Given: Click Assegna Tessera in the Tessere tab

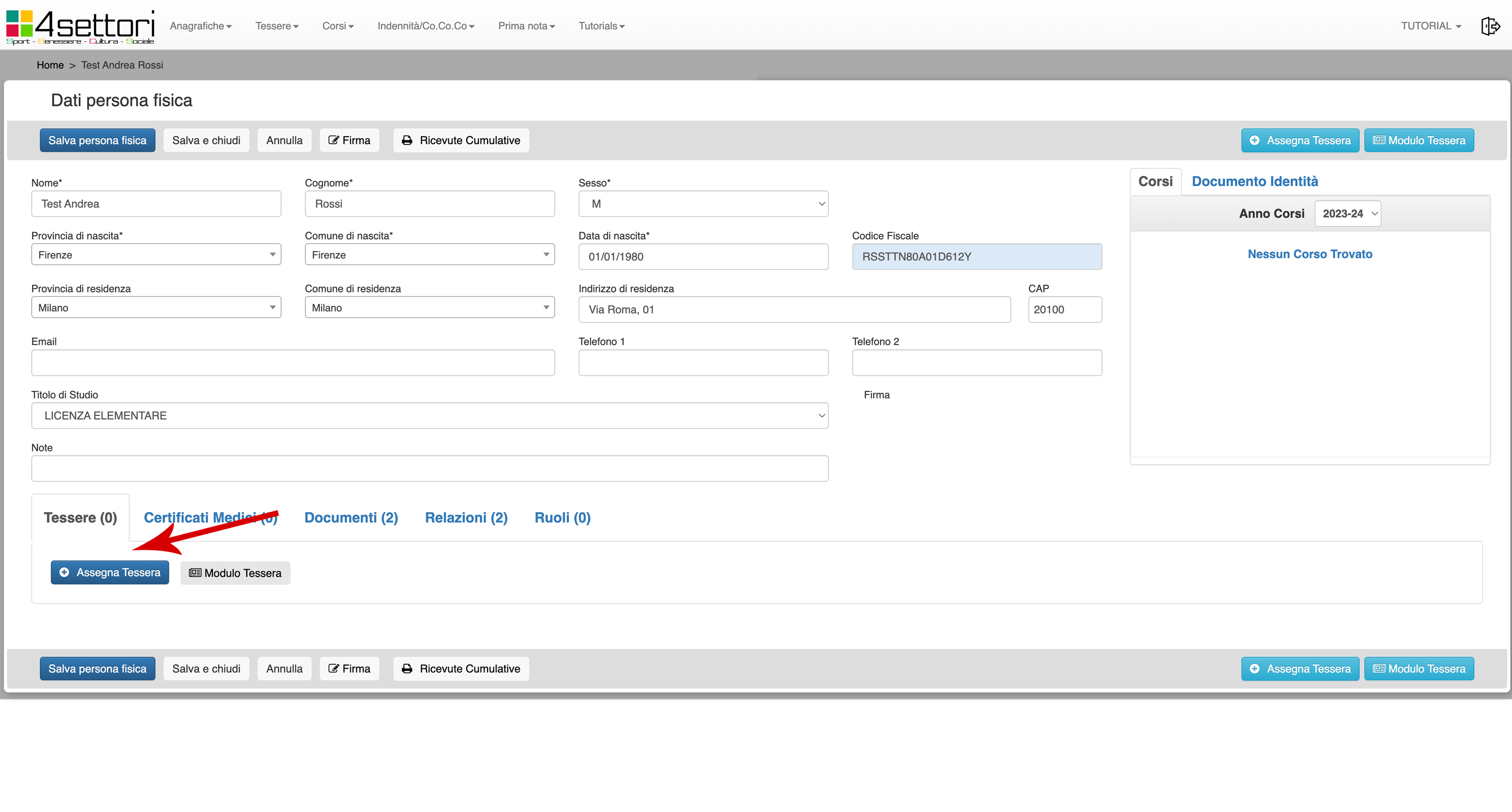Looking at the screenshot, I should coord(110,572).
